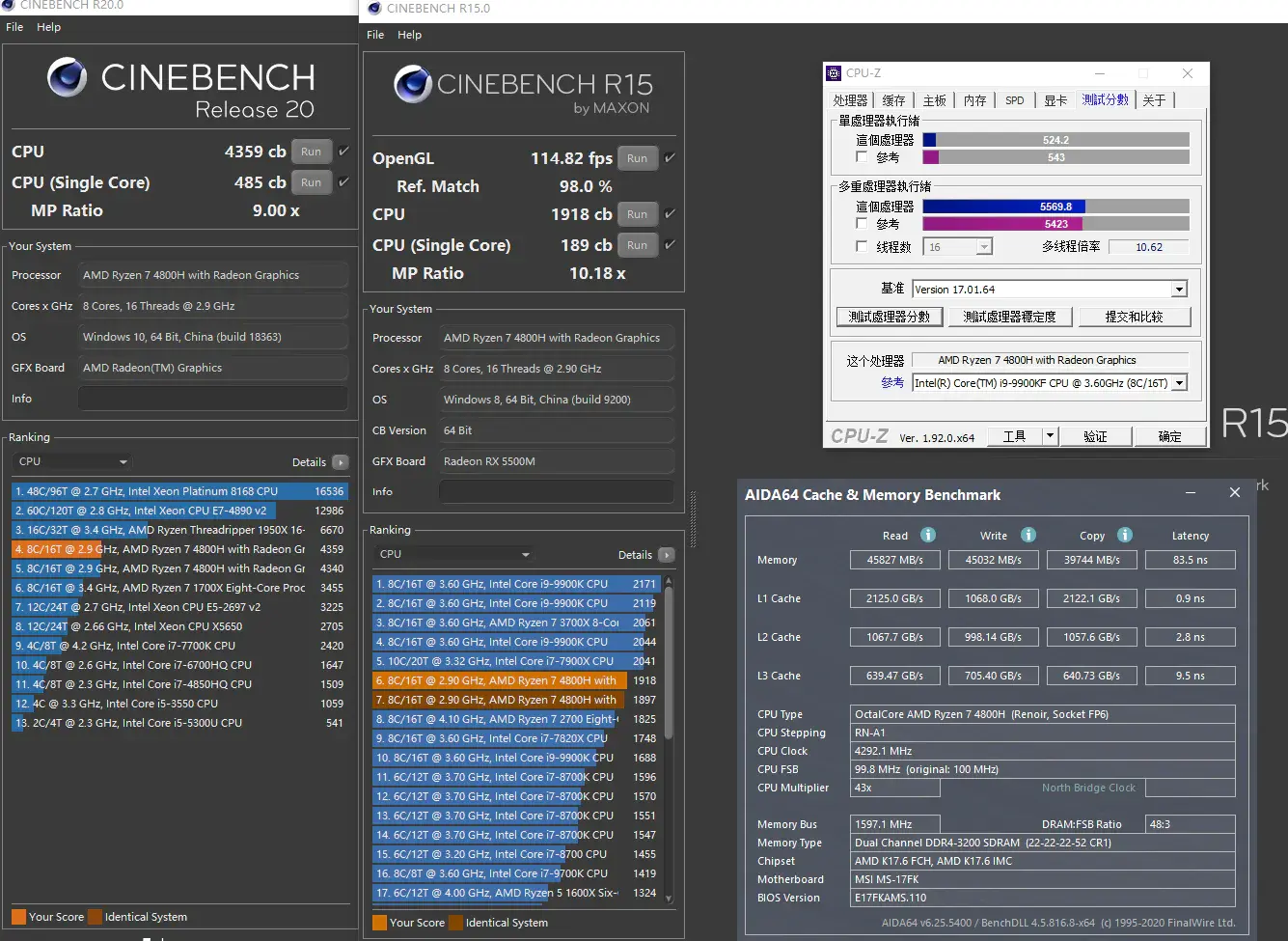Click the 确定 button in CPU-Z
Viewport: 1288px width, 941px height.
1169,436
